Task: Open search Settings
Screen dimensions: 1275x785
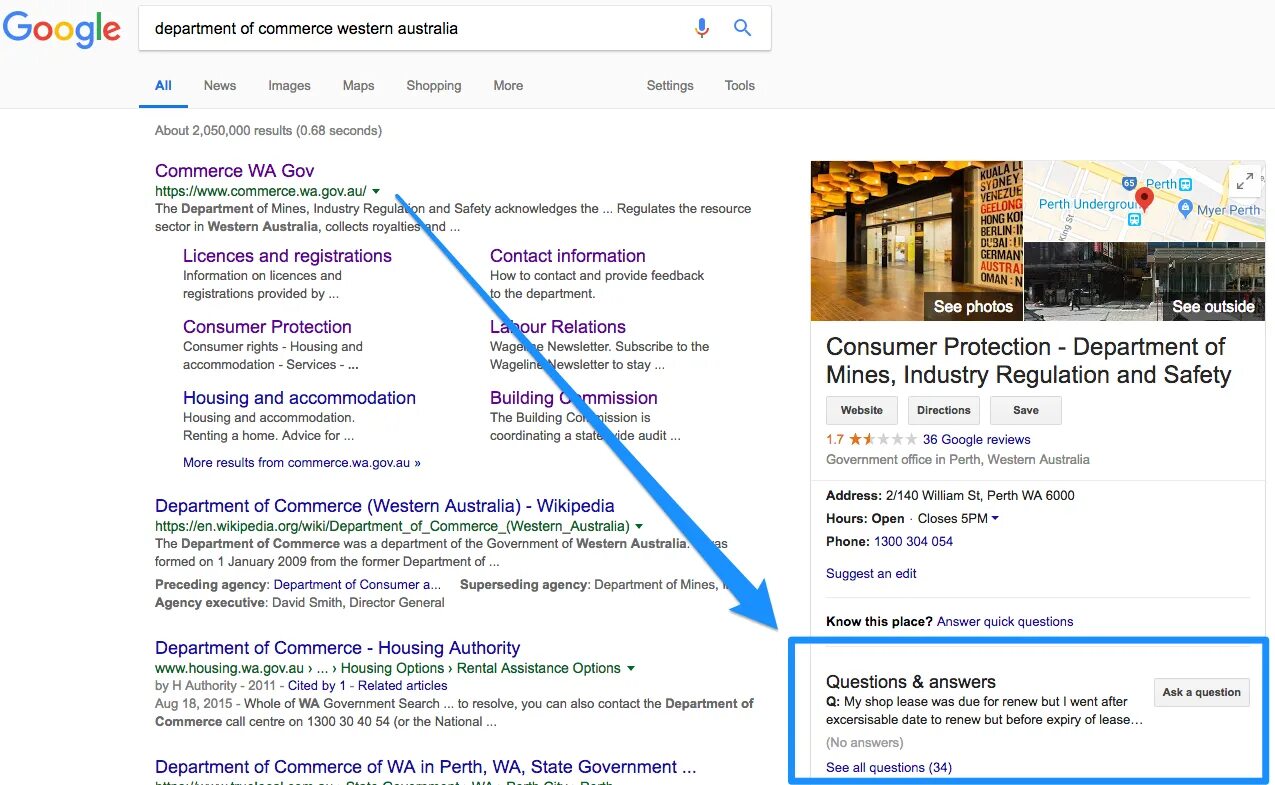Action: [x=670, y=86]
